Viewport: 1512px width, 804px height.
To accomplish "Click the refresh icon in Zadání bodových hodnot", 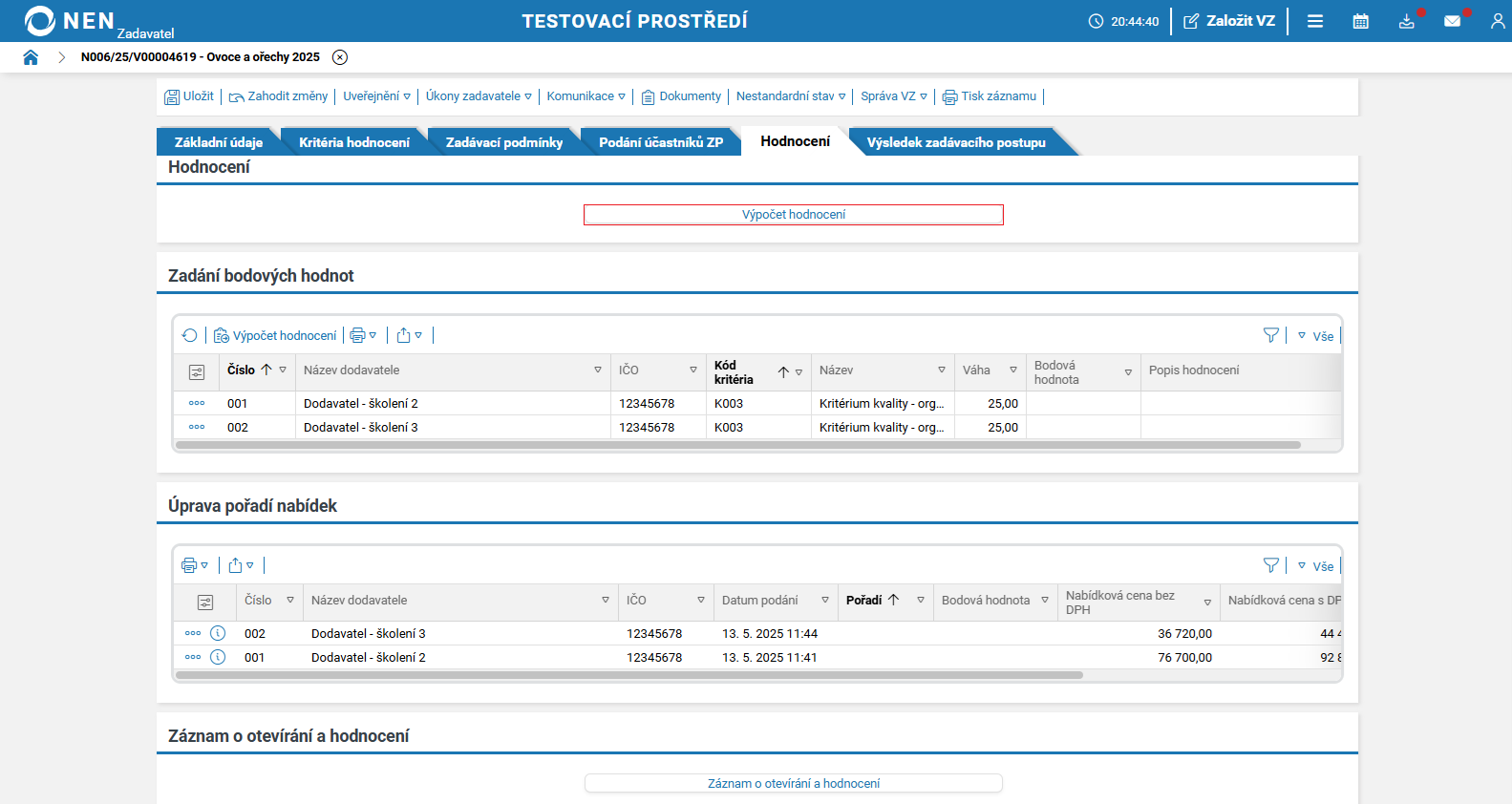I will 189,335.
